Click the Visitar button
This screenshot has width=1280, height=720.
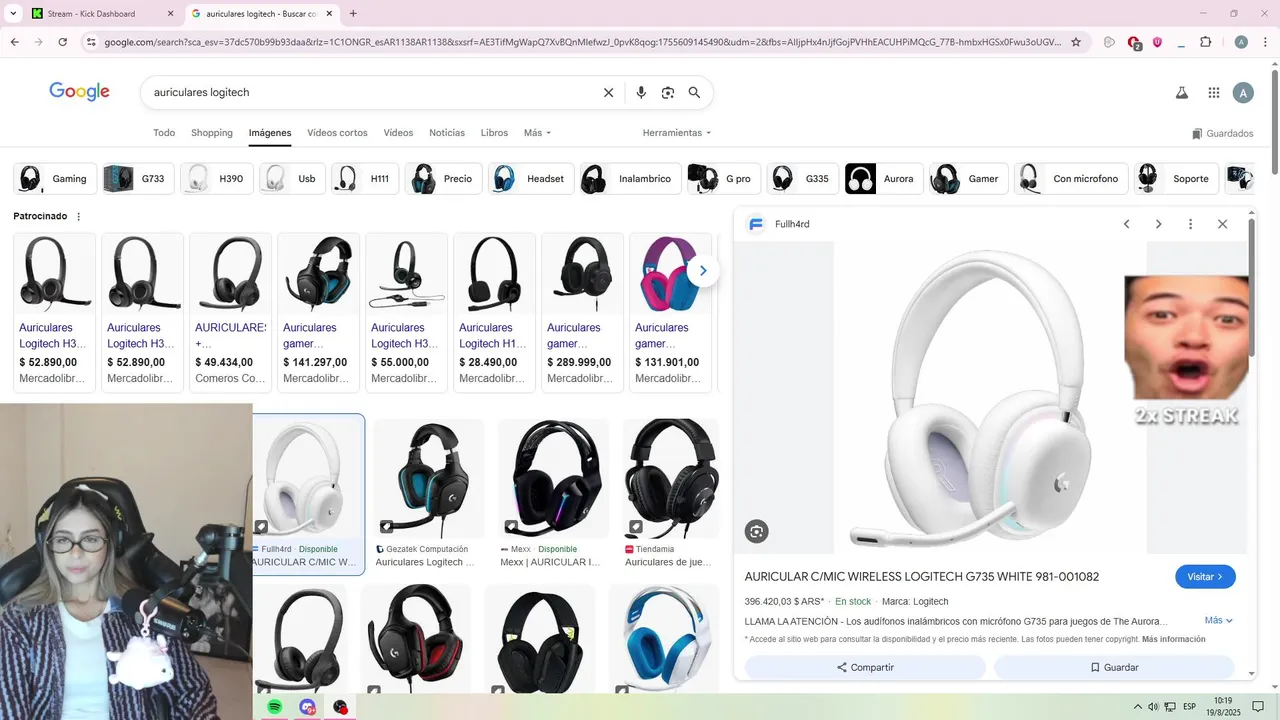[x=1205, y=577]
